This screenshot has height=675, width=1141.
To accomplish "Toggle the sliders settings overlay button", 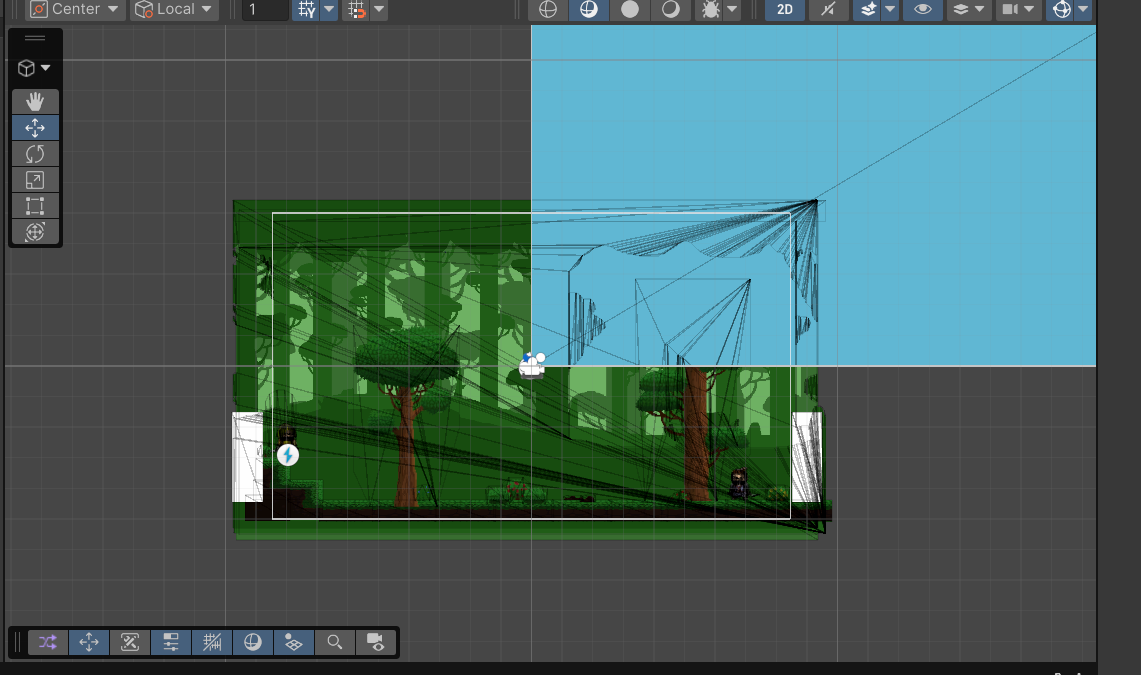I will pos(171,642).
